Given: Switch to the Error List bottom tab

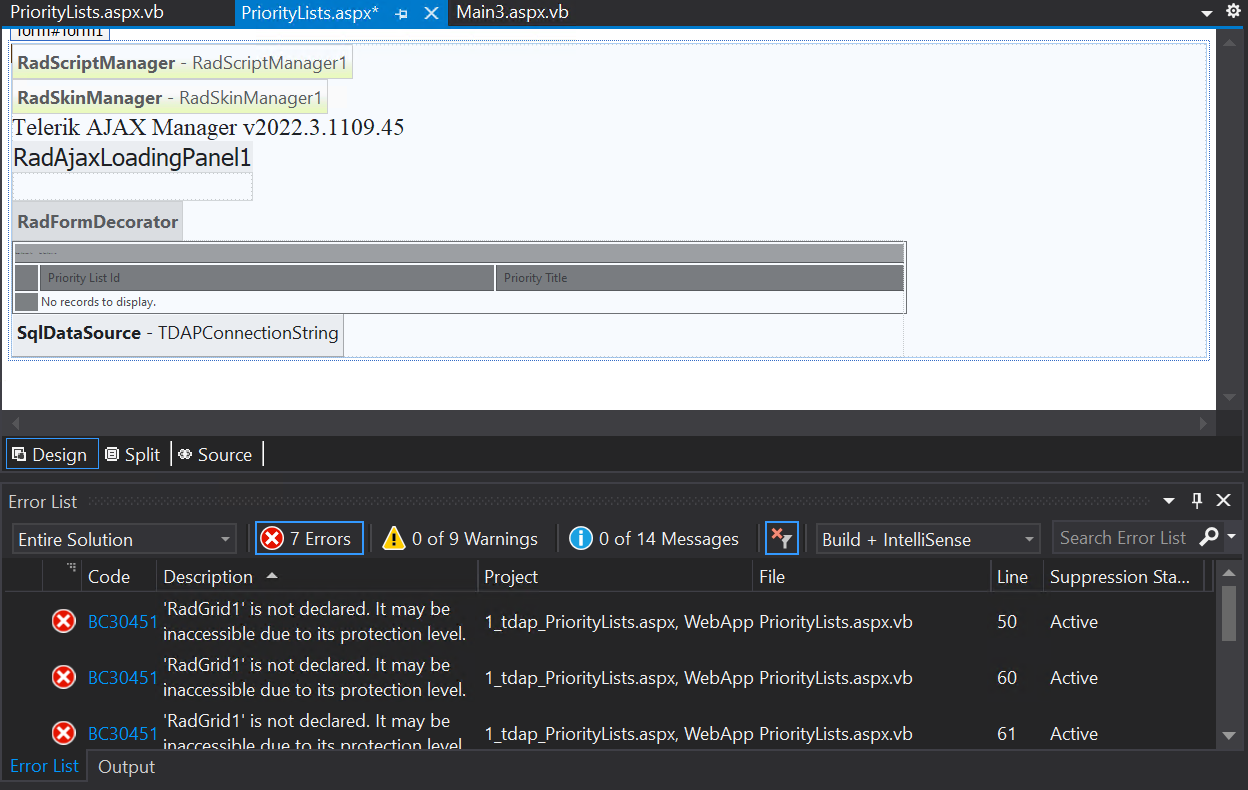Looking at the screenshot, I should click(44, 766).
